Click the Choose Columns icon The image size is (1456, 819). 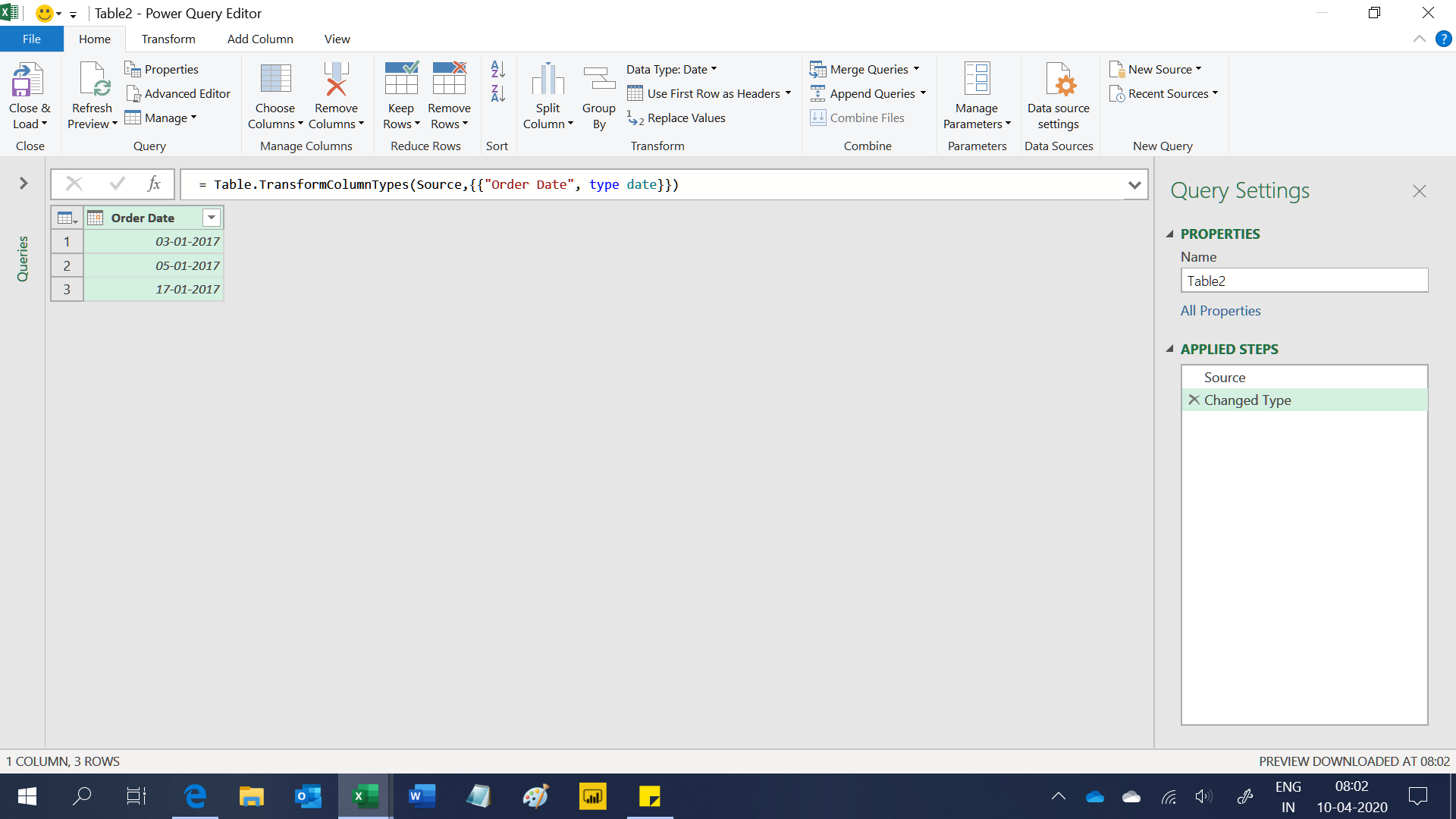[275, 80]
